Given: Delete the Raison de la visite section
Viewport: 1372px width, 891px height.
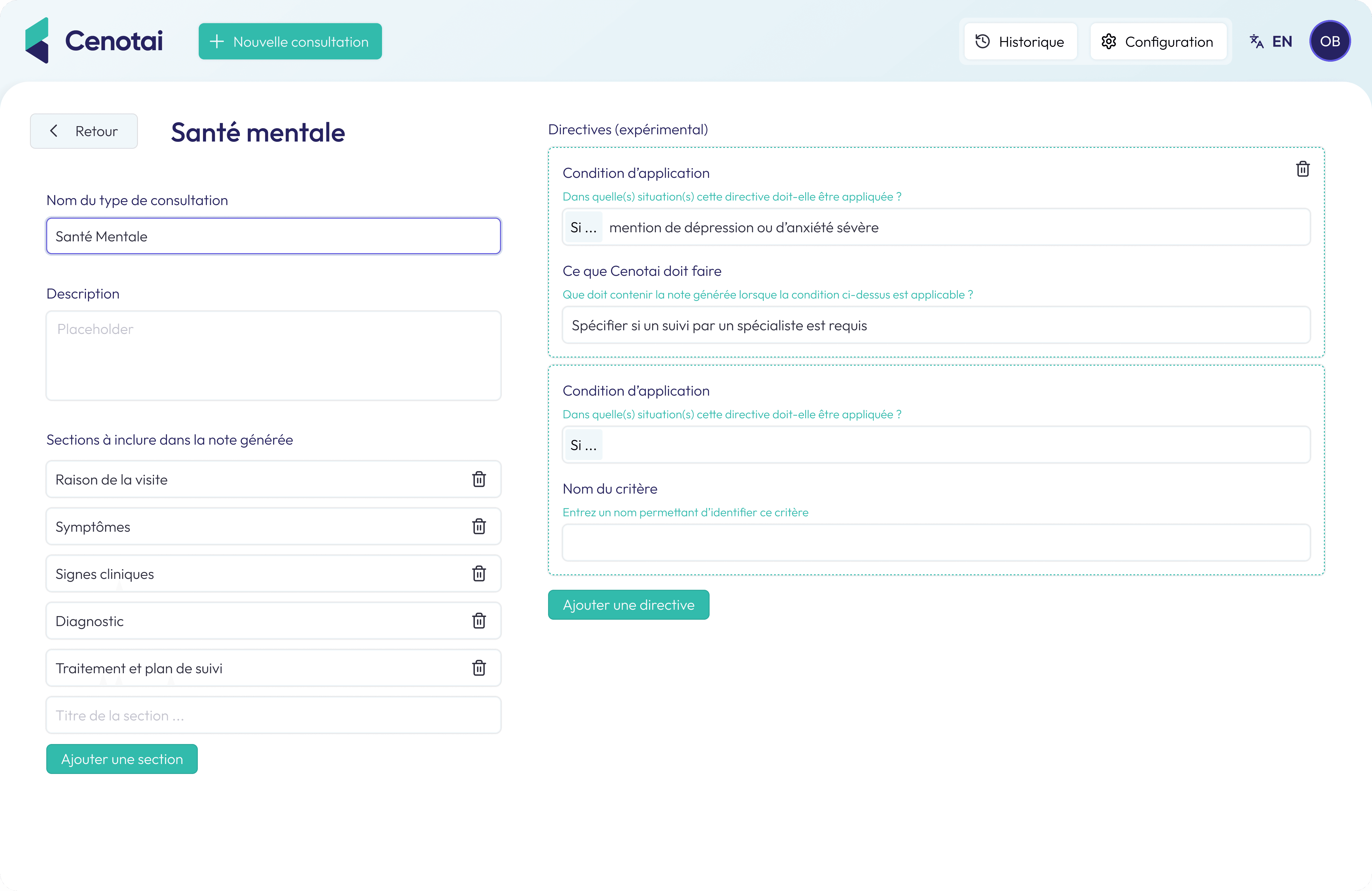Looking at the screenshot, I should point(479,479).
